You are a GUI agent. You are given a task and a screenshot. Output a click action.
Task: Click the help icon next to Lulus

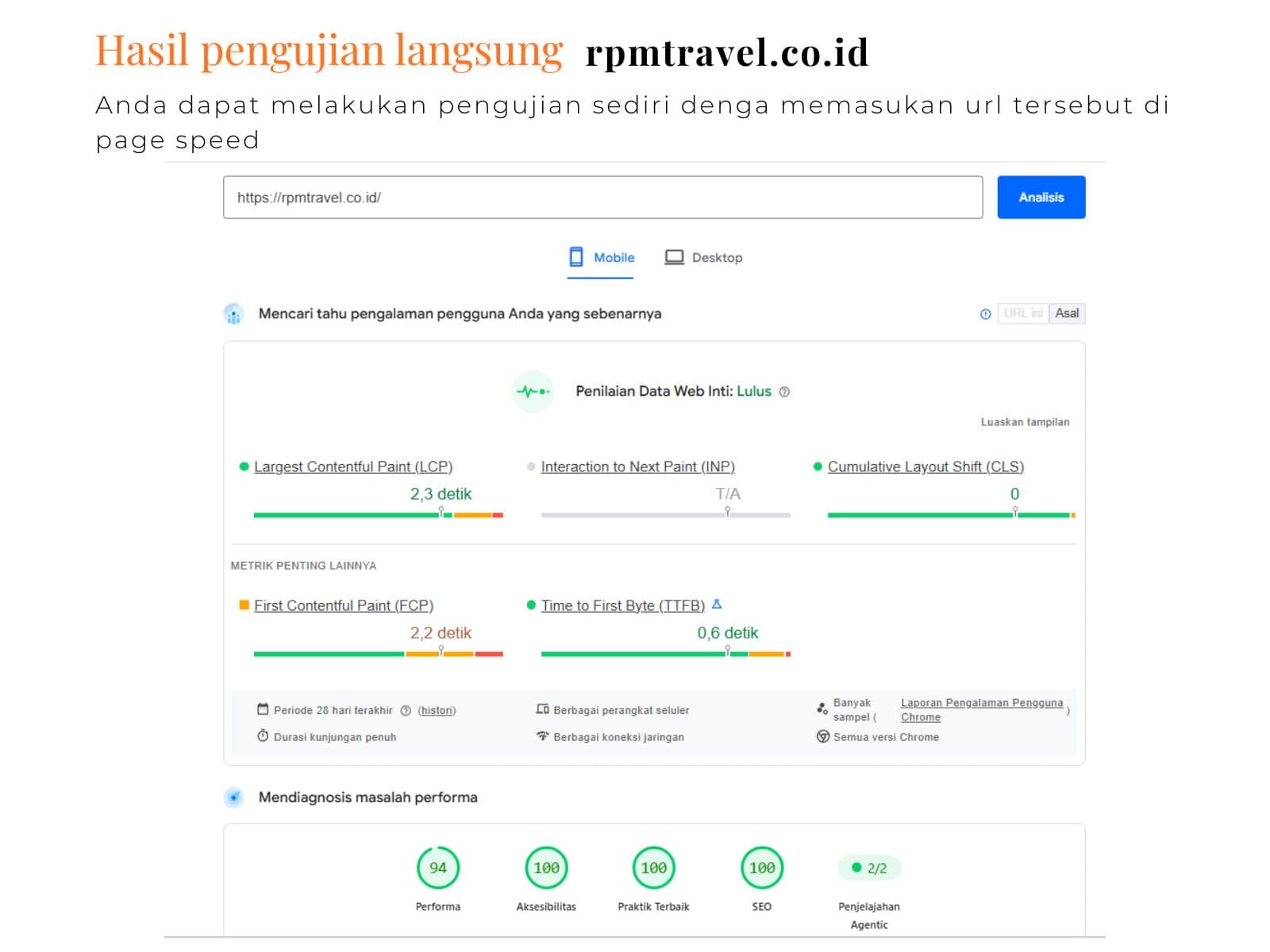point(784,392)
